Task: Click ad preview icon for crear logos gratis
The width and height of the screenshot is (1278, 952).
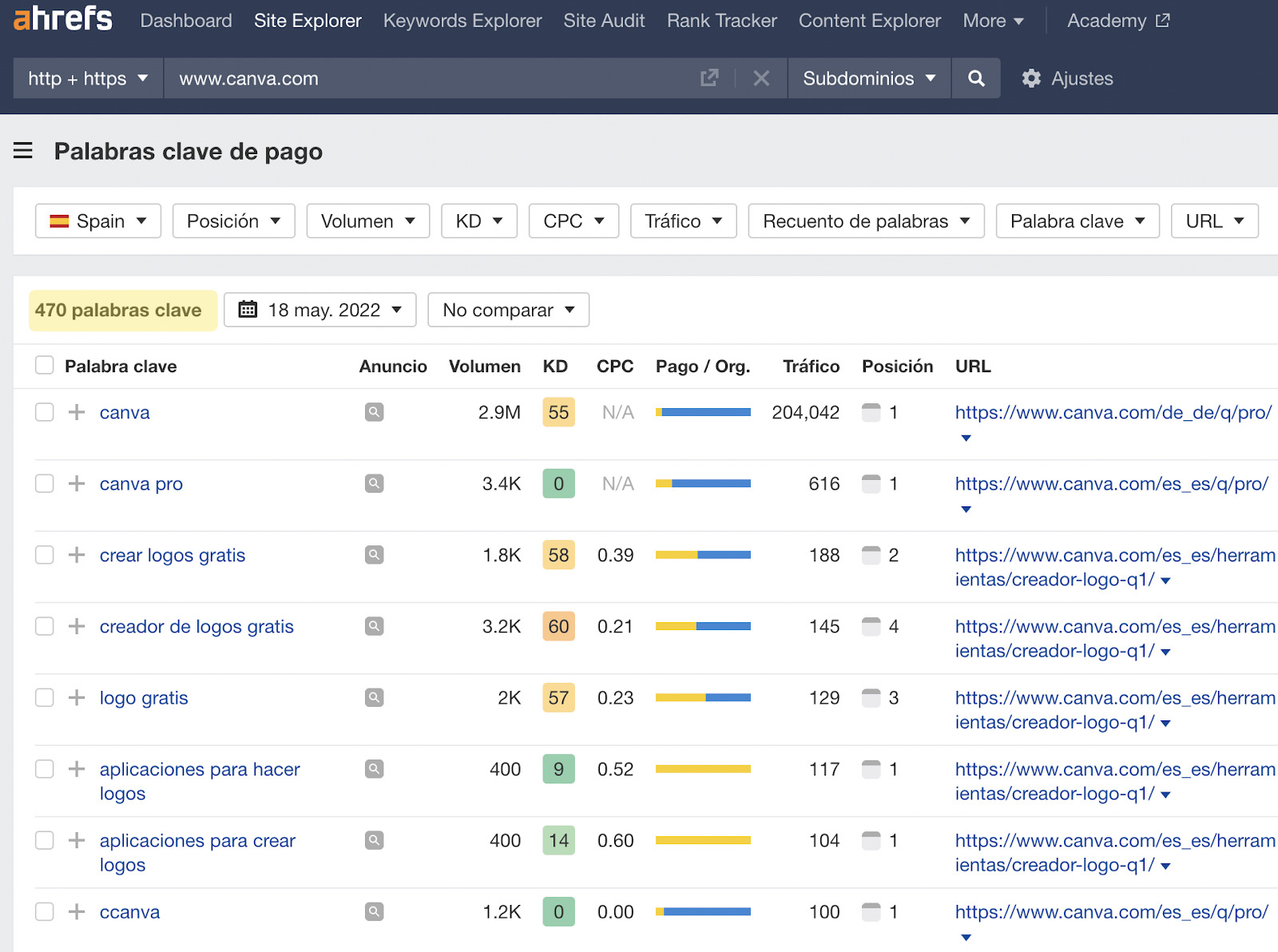Action: [x=374, y=554]
